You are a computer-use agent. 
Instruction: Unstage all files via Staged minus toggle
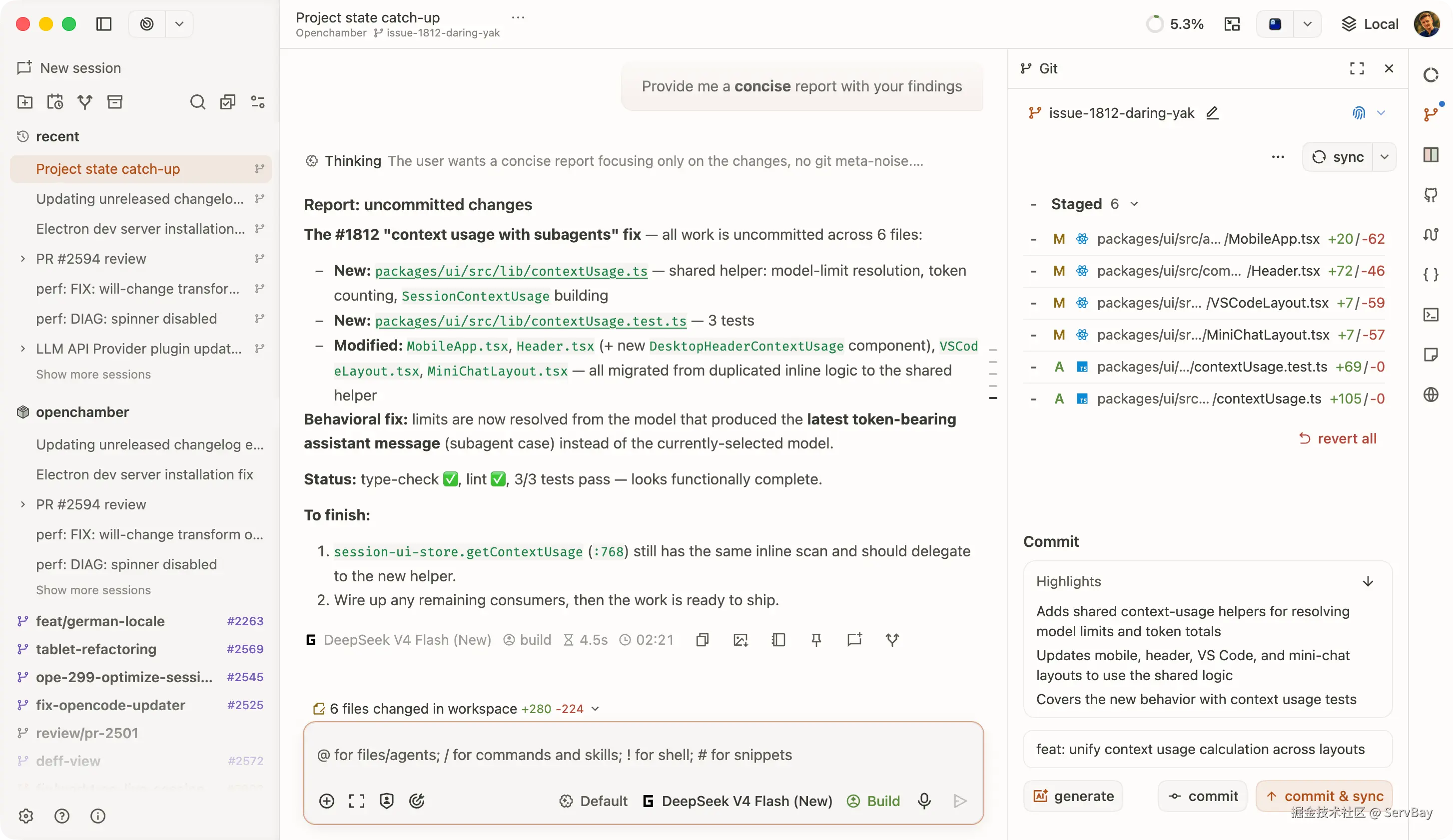[1033, 205]
